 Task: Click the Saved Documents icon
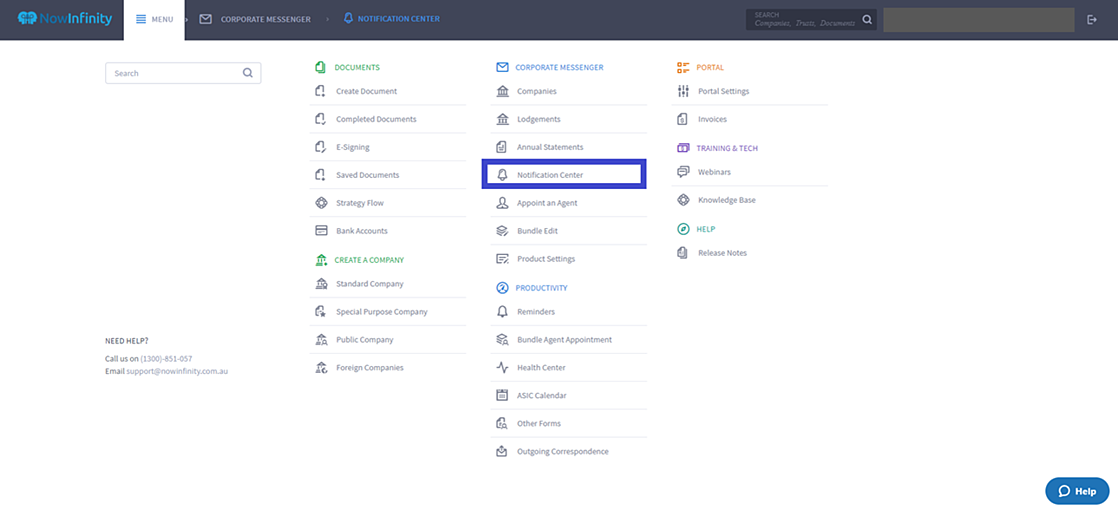pyautogui.click(x=321, y=175)
